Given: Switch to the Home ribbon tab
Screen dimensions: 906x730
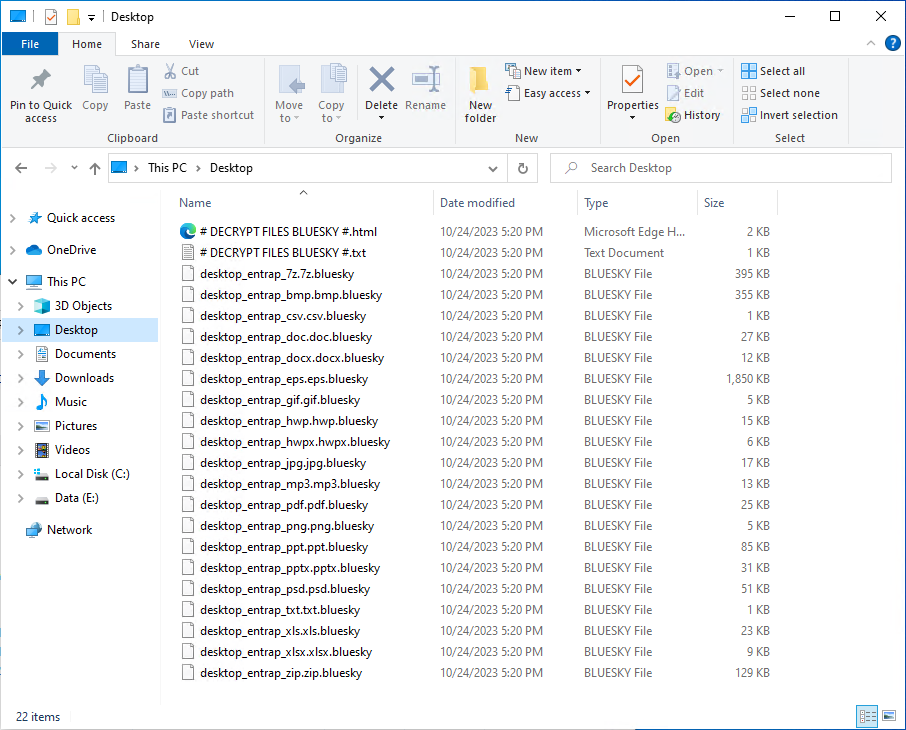Looking at the screenshot, I should [x=87, y=44].
